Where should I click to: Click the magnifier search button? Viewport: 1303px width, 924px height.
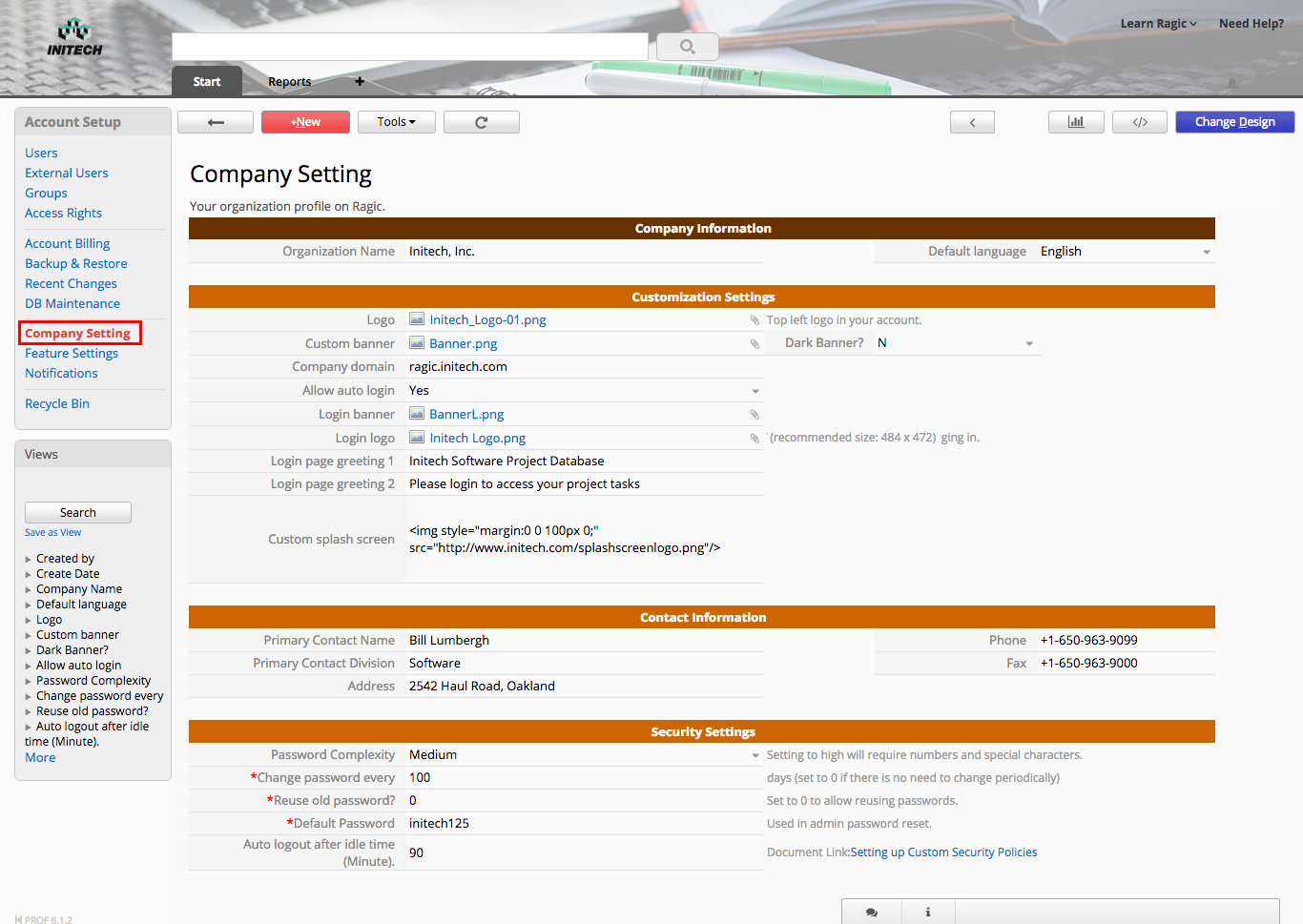click(688, 47)
